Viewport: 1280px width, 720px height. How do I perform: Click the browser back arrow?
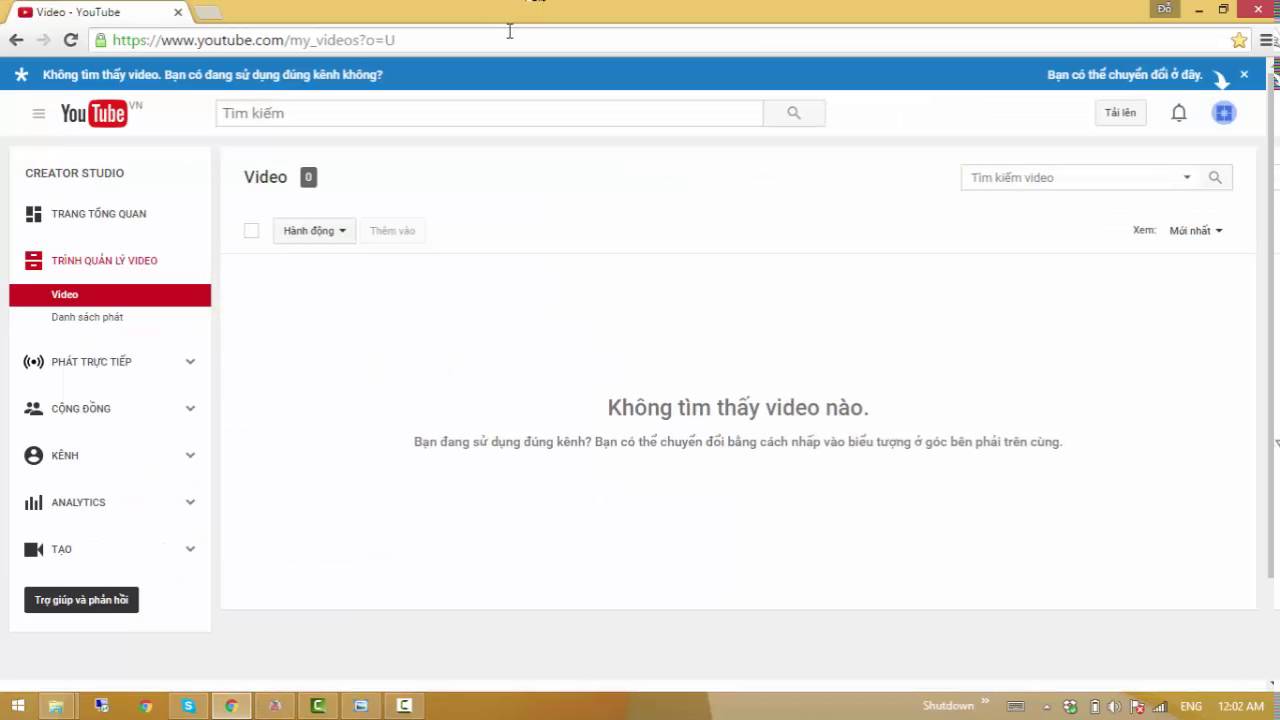click(x=16, y=40)
